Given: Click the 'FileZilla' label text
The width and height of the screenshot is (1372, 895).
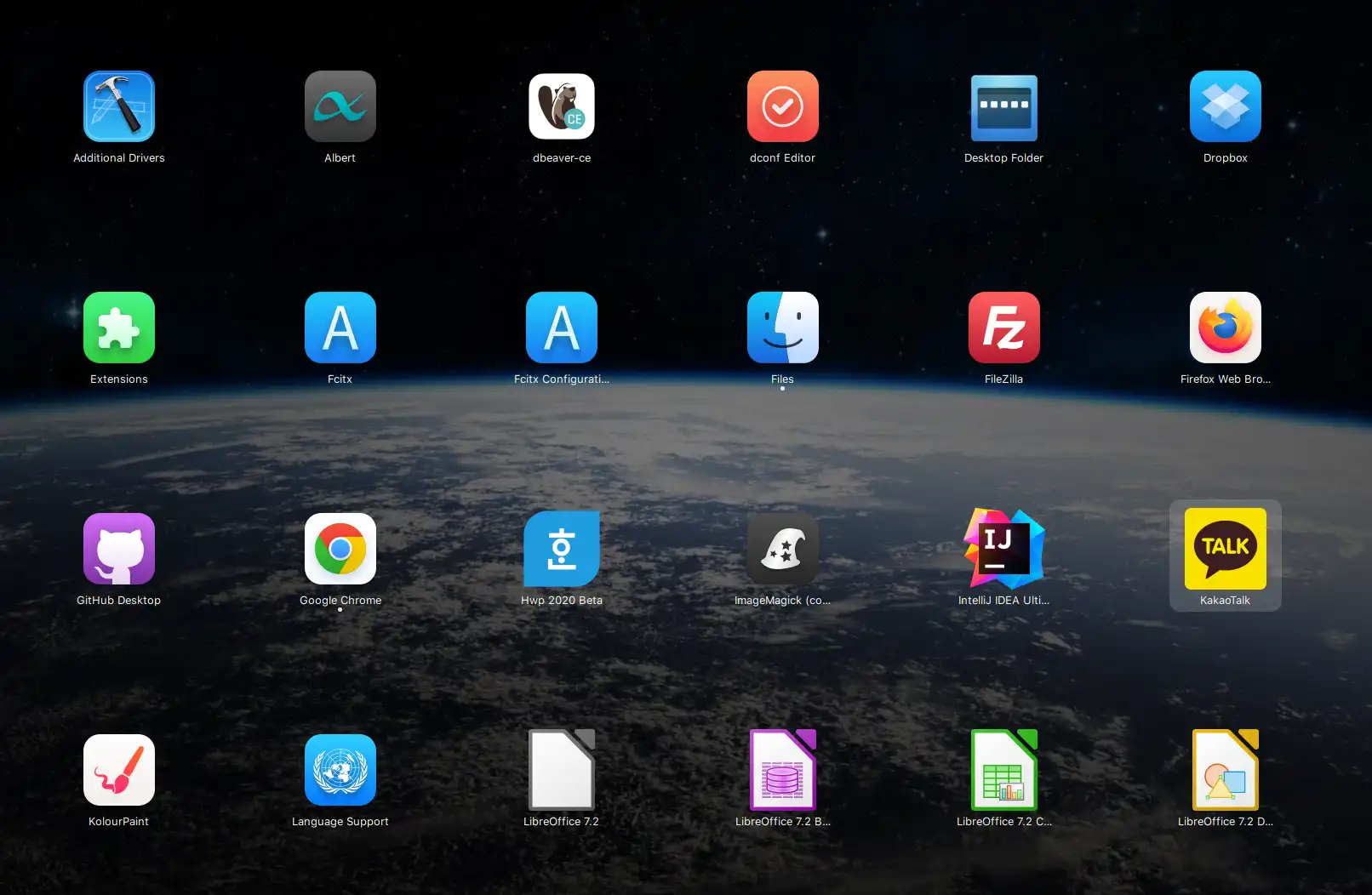Looking at the screenshot, I should [x=1004, y=379].
